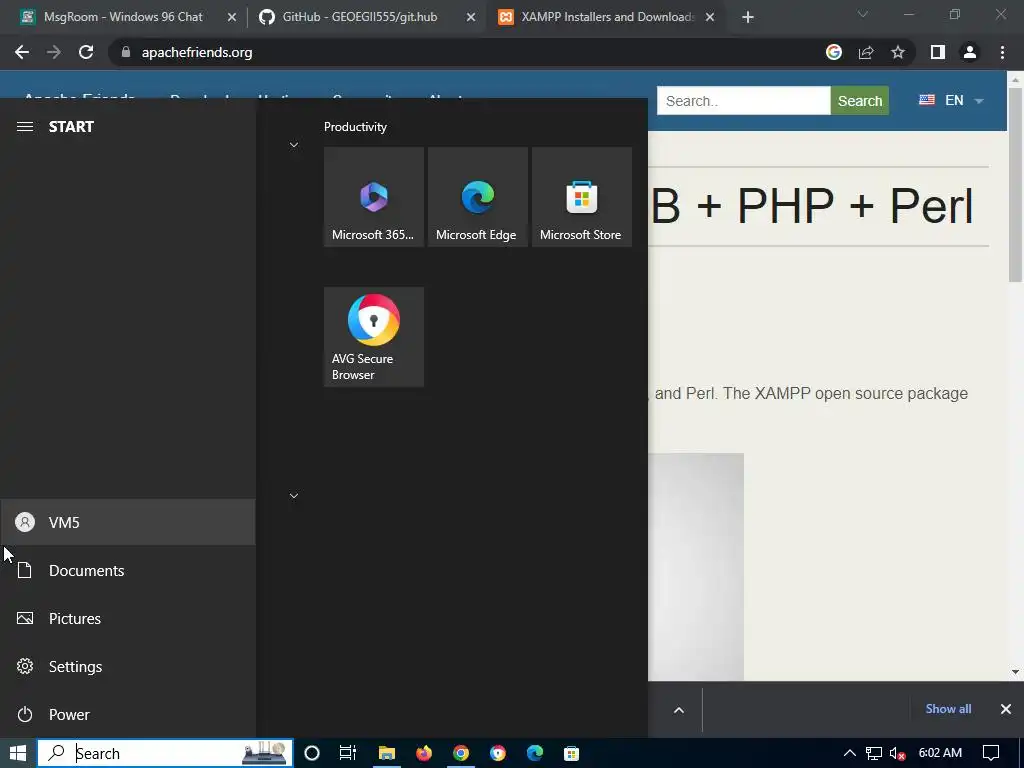The height and width of the screenshot is (768, 1024).
Task: Click the network icon in system tray
Action: click(x=874, y=754)
